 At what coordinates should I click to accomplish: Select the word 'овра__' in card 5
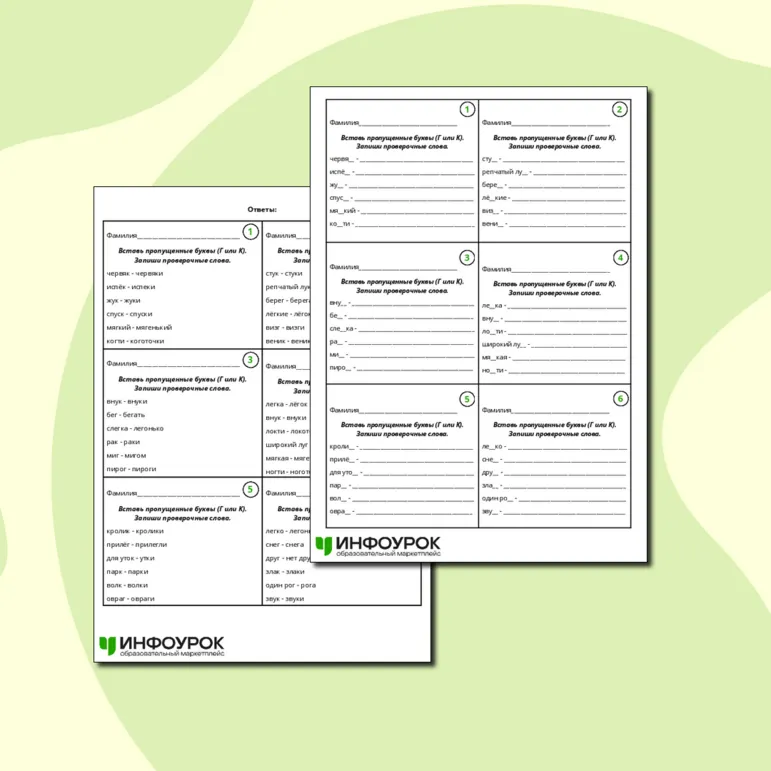[x=340, y=511]
